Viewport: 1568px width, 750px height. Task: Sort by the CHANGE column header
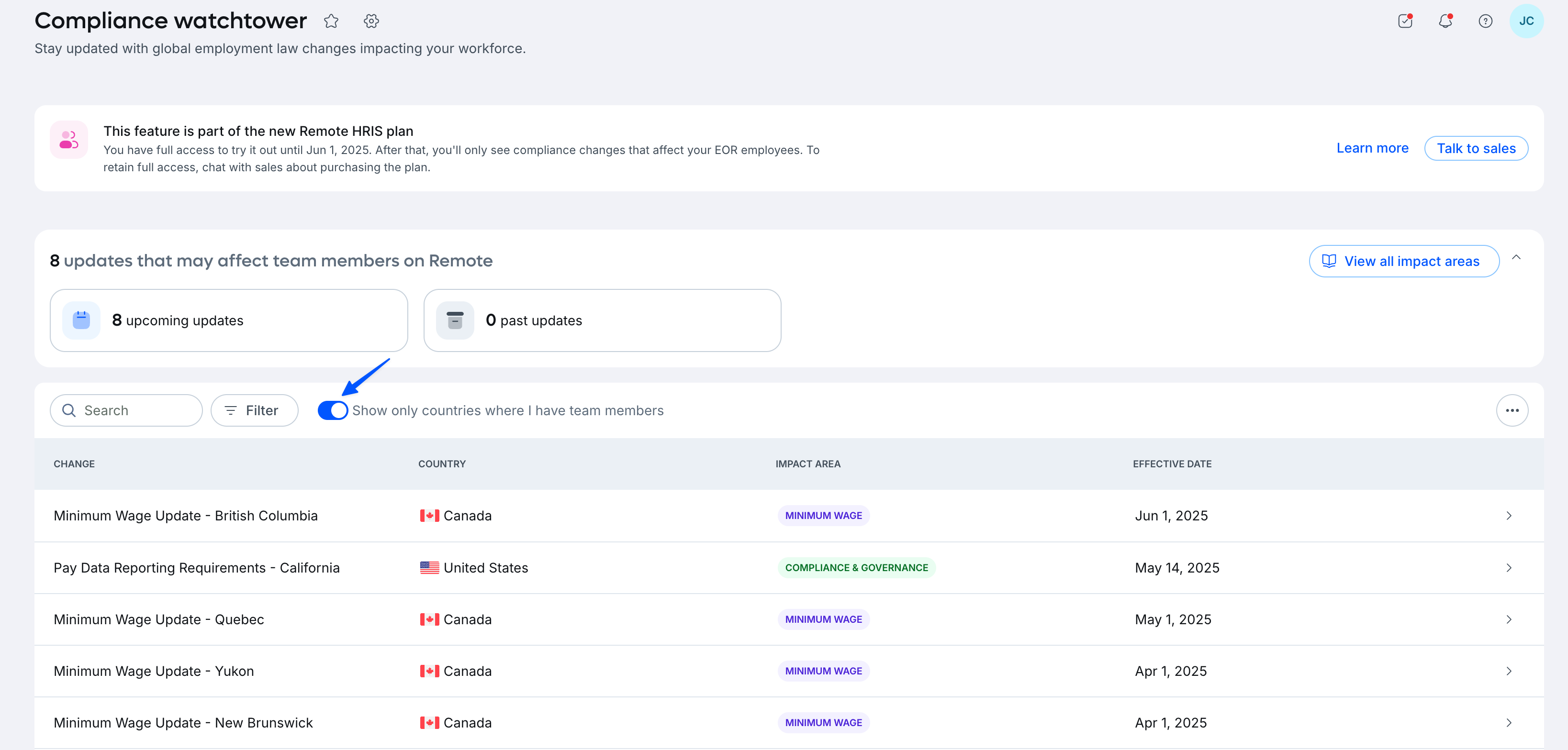(x=74, y=464)
